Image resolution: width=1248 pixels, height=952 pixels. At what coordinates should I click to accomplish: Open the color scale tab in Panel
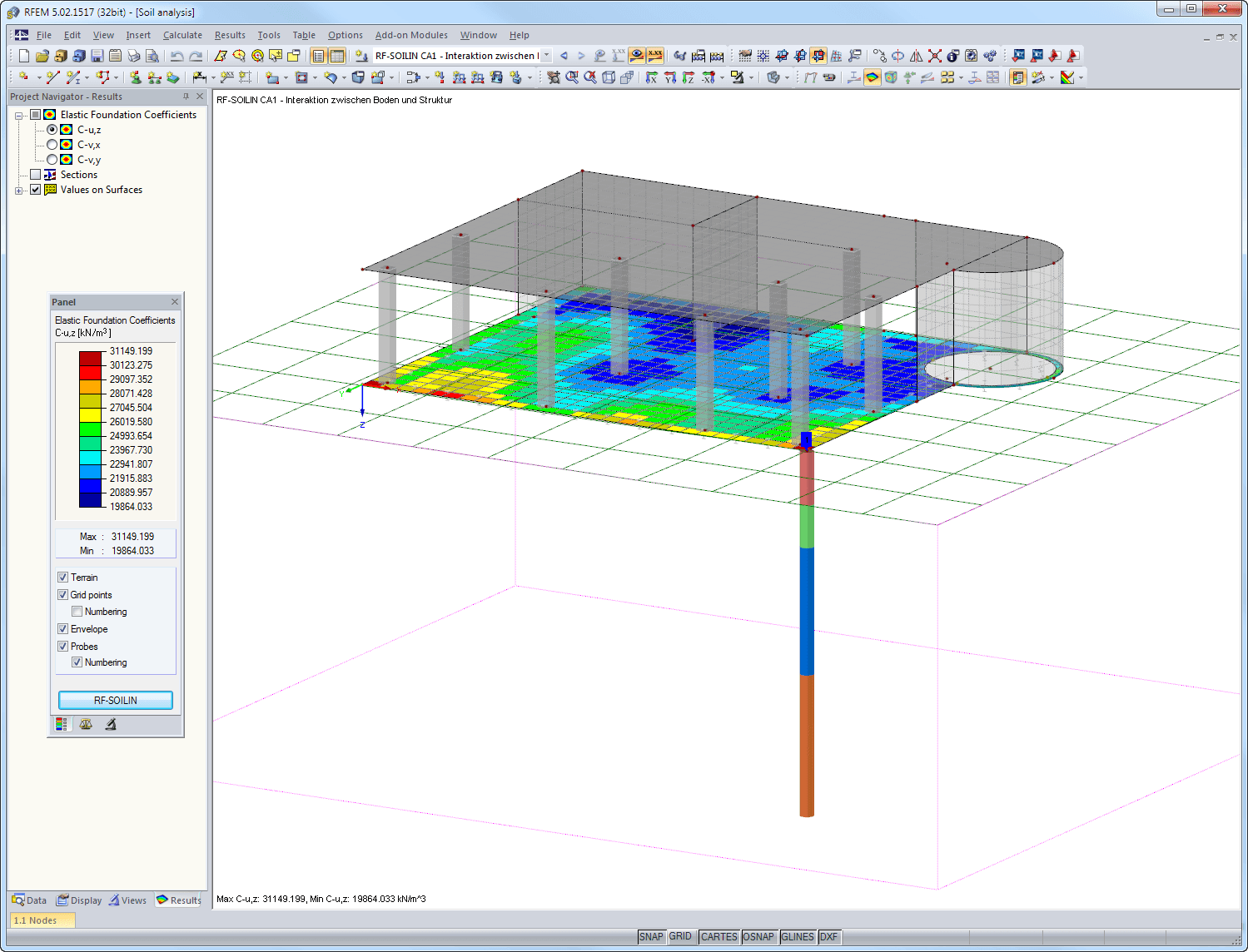(x=61, y=724)
